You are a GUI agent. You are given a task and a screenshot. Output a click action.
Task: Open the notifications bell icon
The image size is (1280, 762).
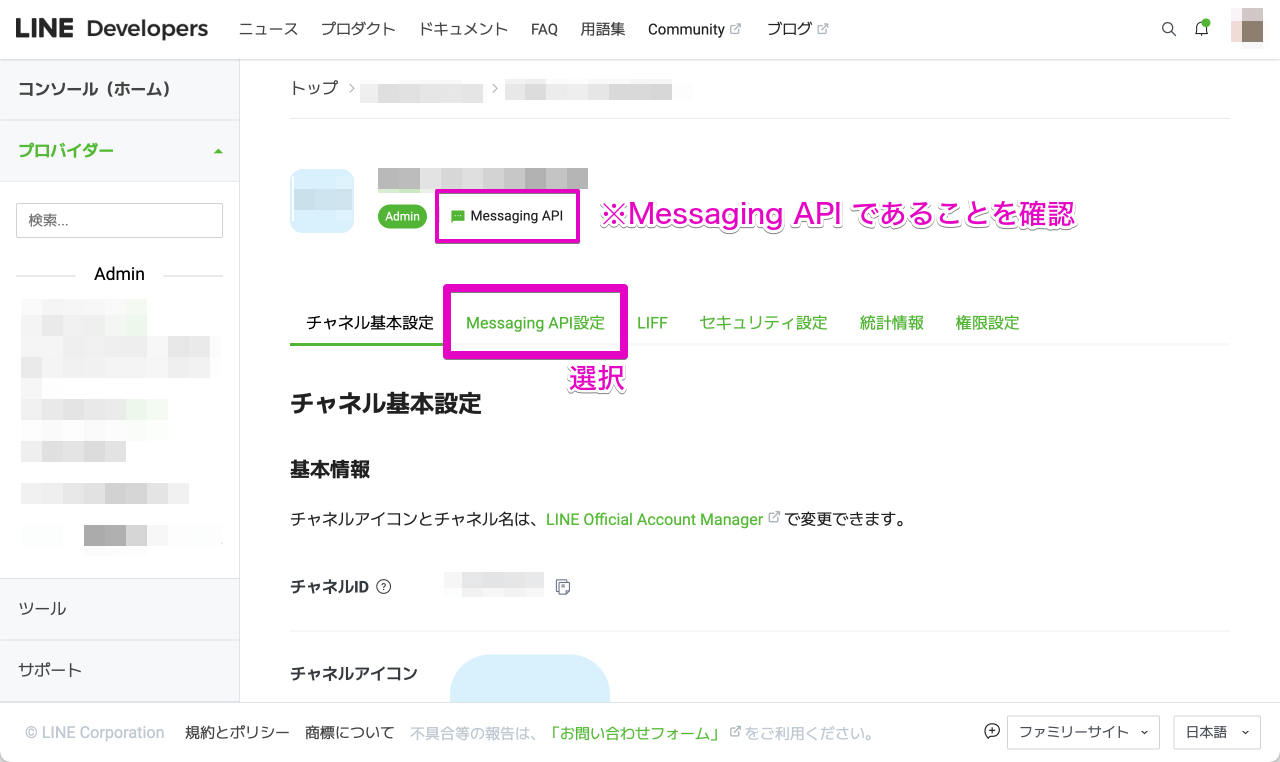coord(1202,29)
